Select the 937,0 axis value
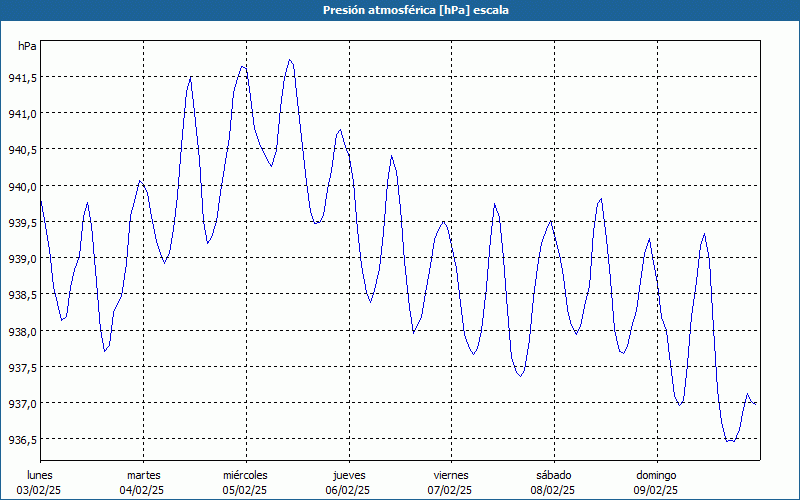800x500 pixels. 22,404
